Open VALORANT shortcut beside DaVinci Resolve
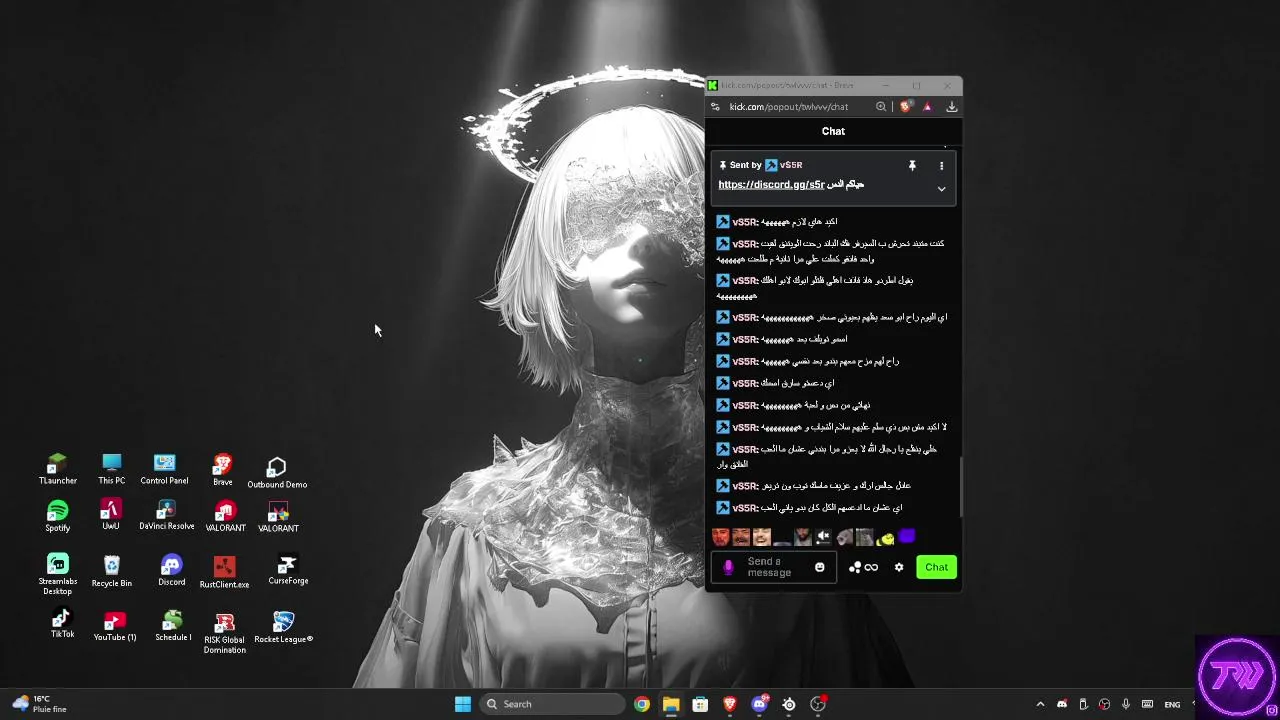 225,517
